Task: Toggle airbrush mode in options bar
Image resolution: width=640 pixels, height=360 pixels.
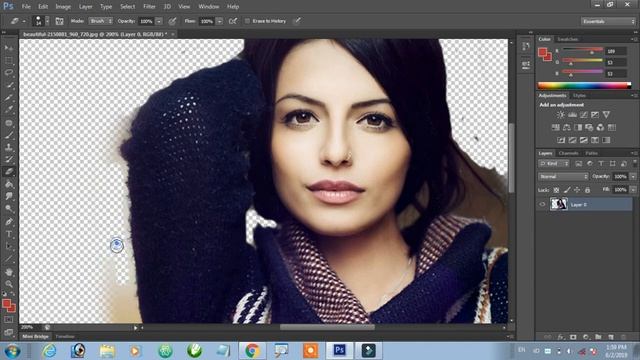Action: [x=233, y=21]
